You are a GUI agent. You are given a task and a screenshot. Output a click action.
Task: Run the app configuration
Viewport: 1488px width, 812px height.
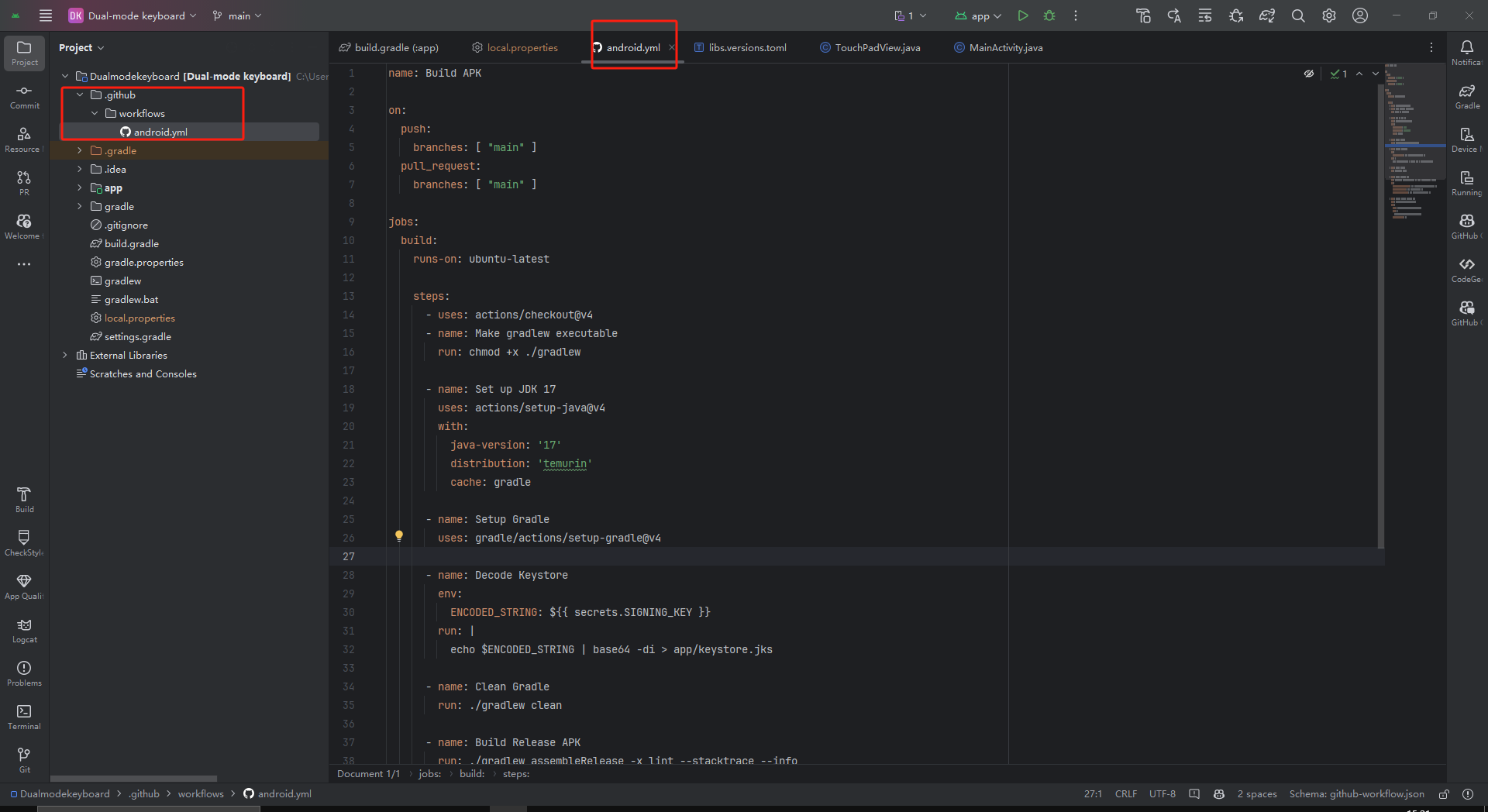click(1021, 15)
